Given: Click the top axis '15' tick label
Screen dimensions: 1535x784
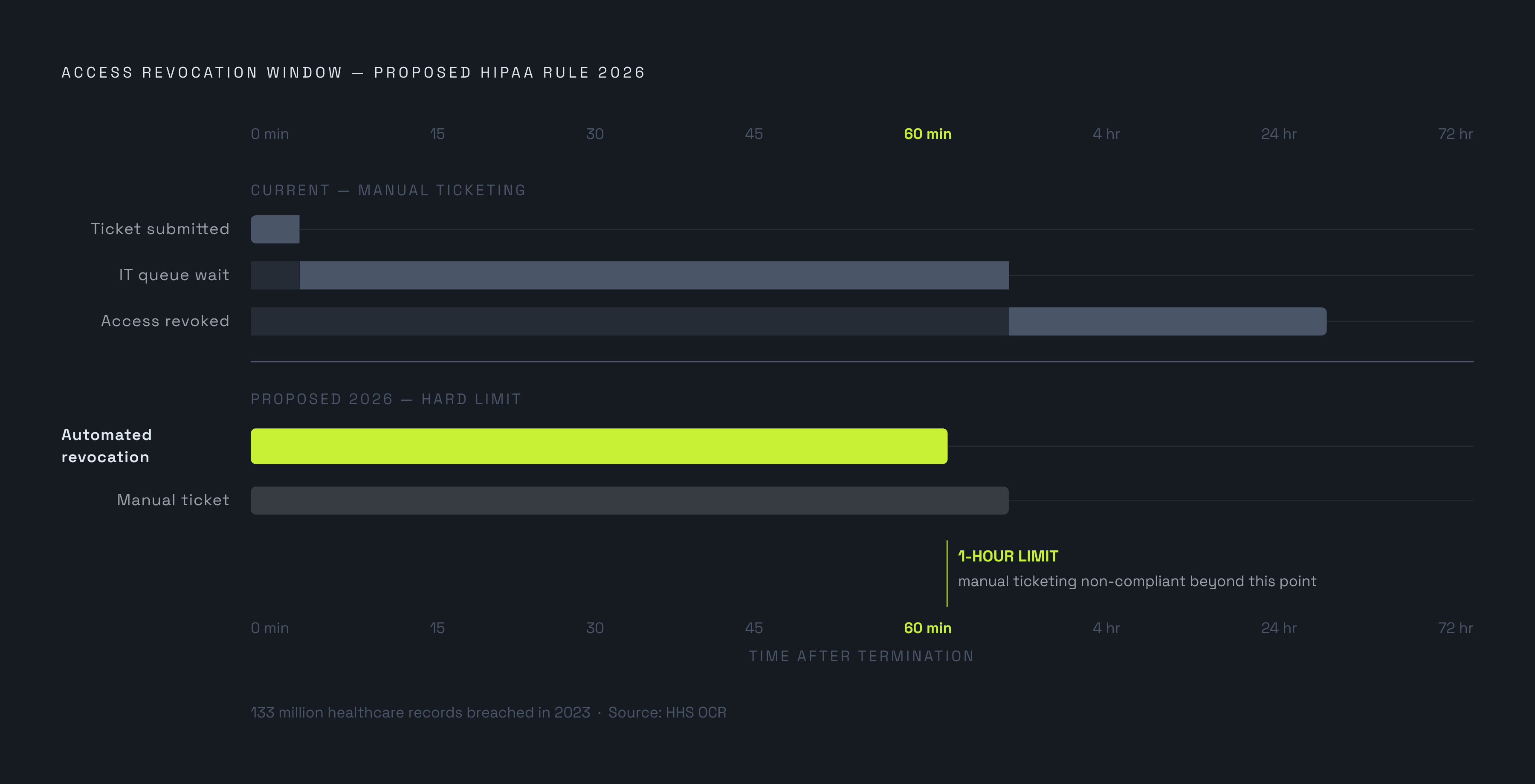Looking at the screenshot, I should point(437,134).
